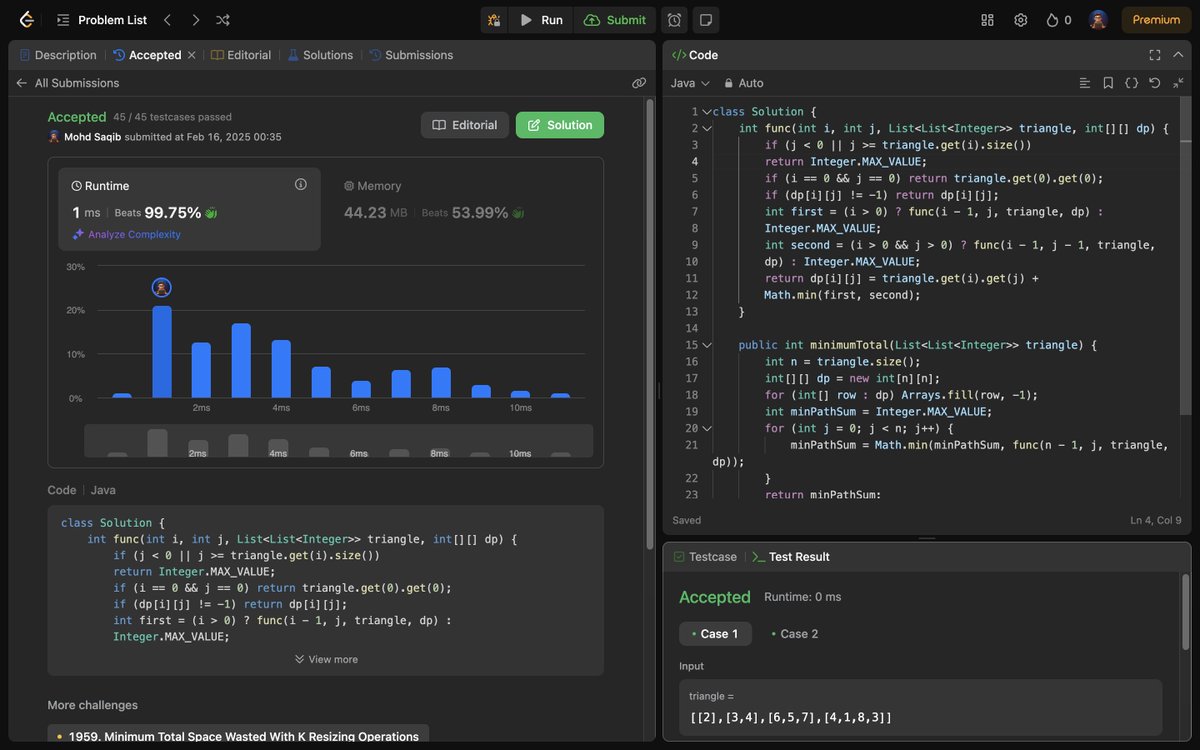The width and height of the screenshot is (1200, 750).
Task: Click View more to expand the code snippet
Action: [326, 659]
